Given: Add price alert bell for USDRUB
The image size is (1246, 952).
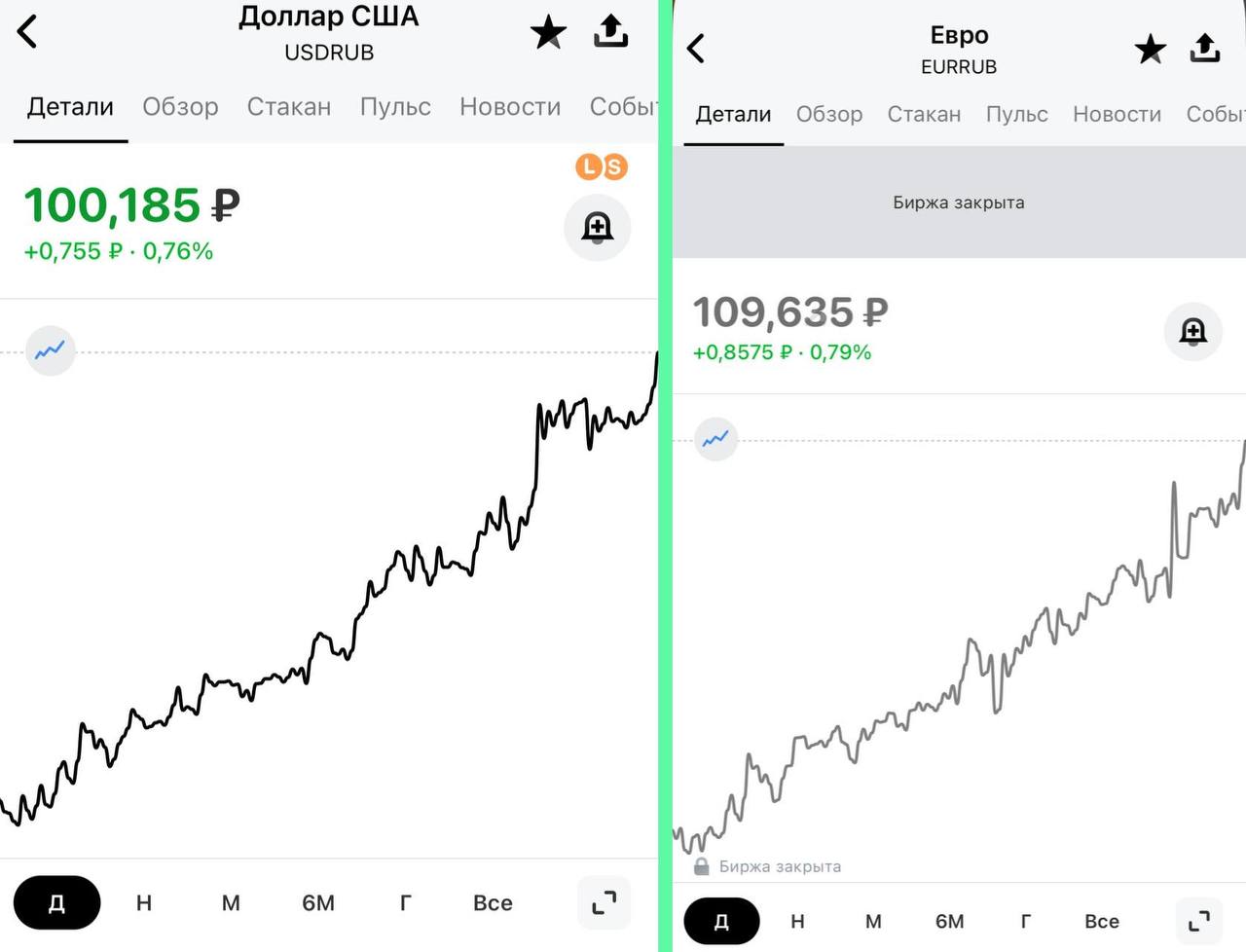Looking at the screenshot, I should (x=597, y=228).
